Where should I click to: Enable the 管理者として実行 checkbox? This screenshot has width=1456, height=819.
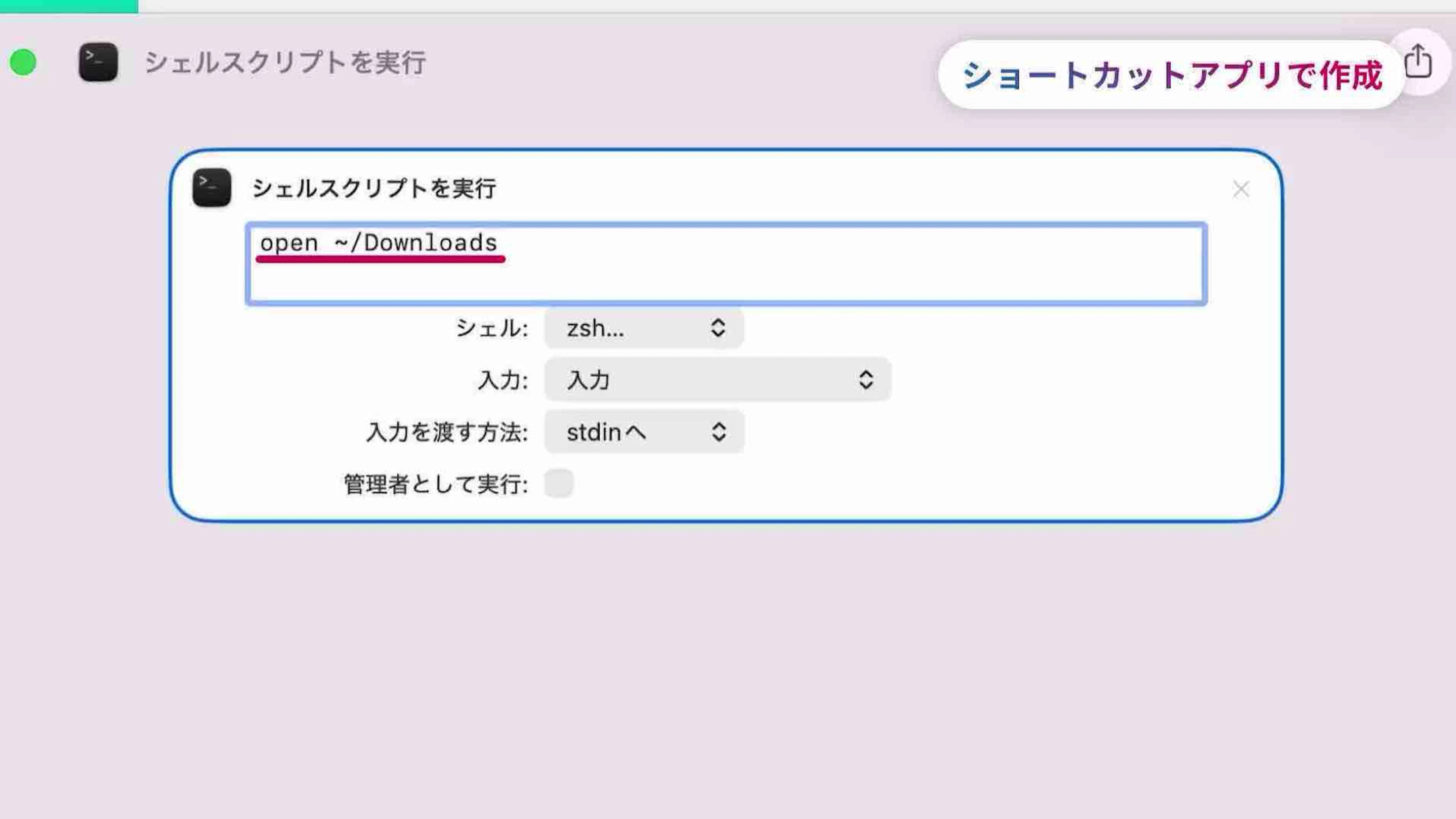coord(559,484)
